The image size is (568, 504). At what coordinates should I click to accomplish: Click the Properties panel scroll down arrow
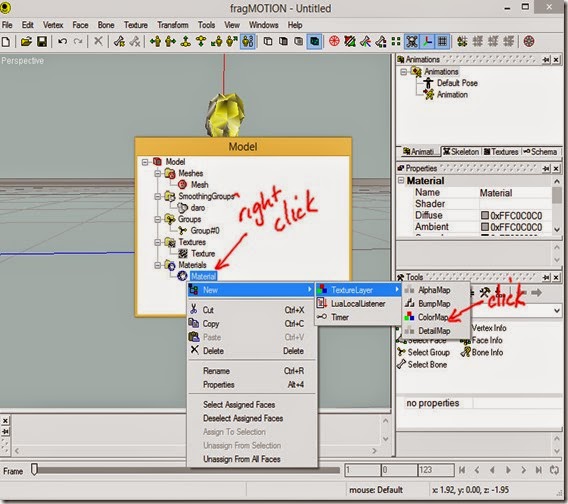pyautogui.click(x=557, y=230)
